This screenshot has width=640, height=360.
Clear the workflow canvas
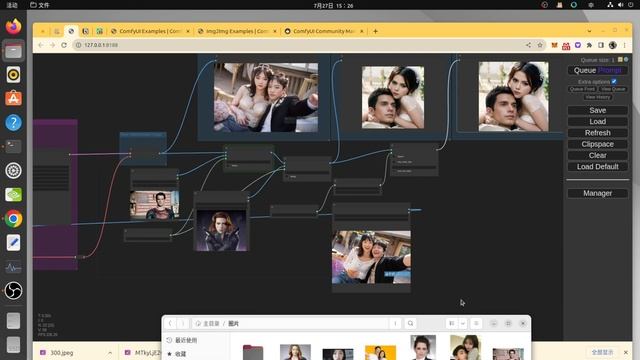598,156
